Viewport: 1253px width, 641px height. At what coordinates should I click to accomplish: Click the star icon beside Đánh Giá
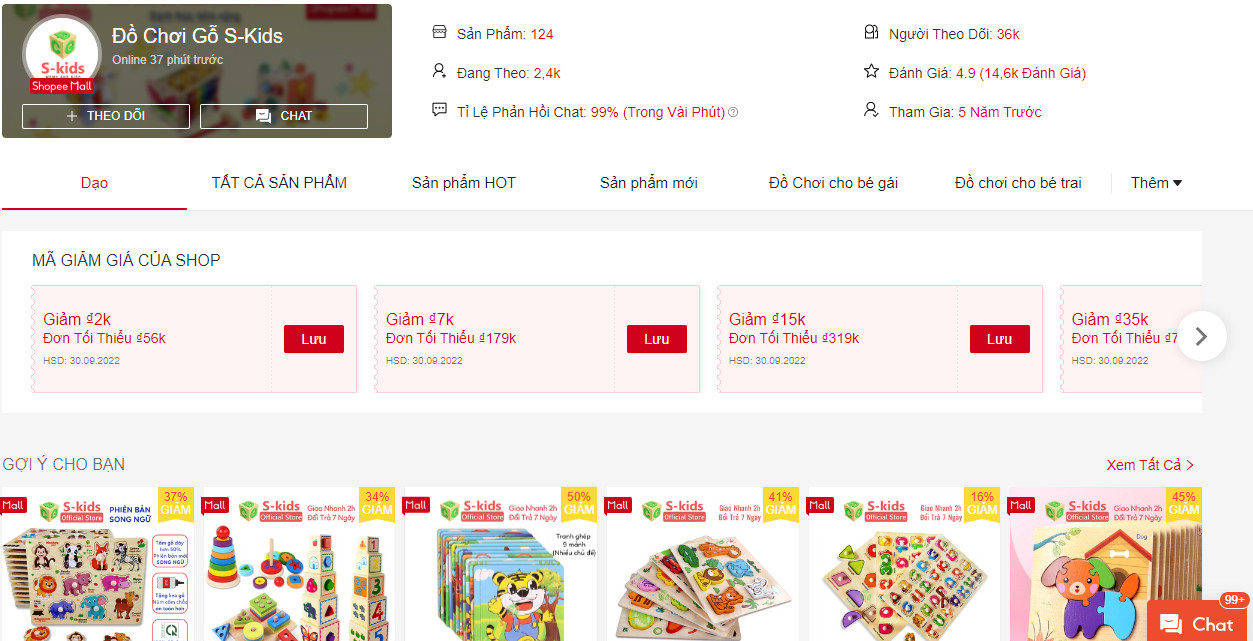tap(871, 72)
